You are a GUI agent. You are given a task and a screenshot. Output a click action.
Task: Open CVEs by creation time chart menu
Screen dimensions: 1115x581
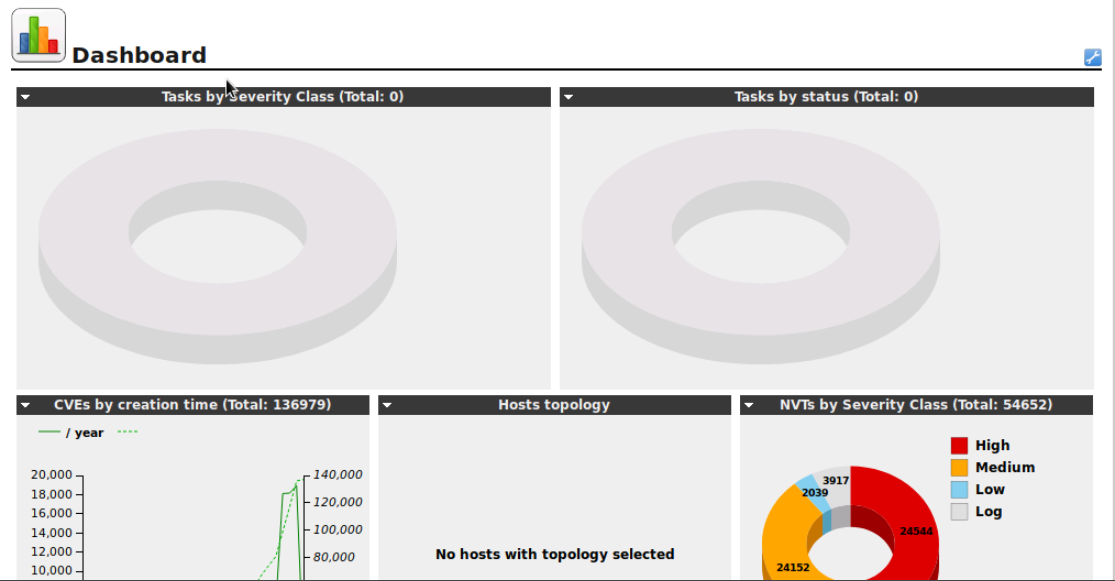click(x=26, y=405)
